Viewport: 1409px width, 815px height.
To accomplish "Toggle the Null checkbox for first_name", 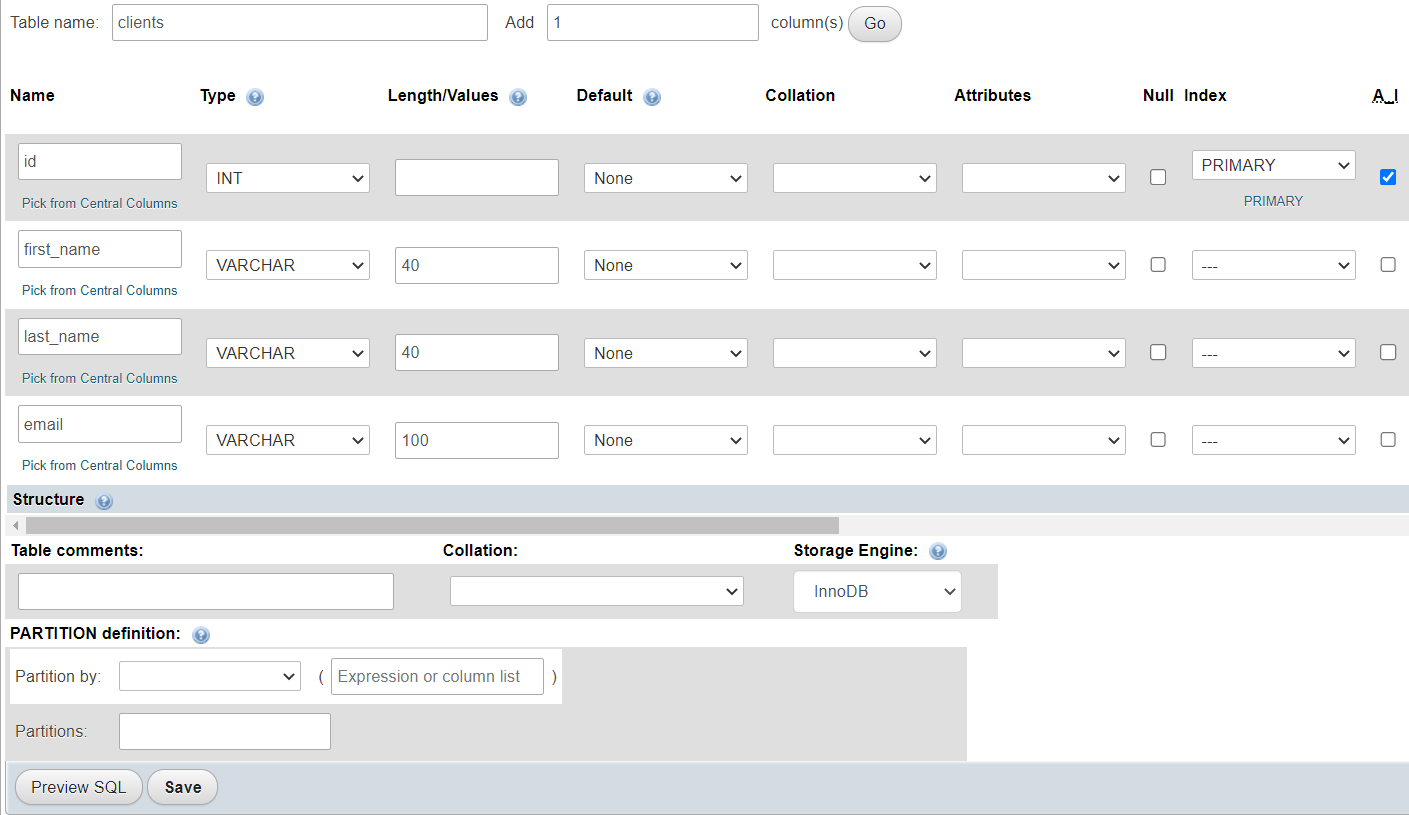I will coord(1158,265).
